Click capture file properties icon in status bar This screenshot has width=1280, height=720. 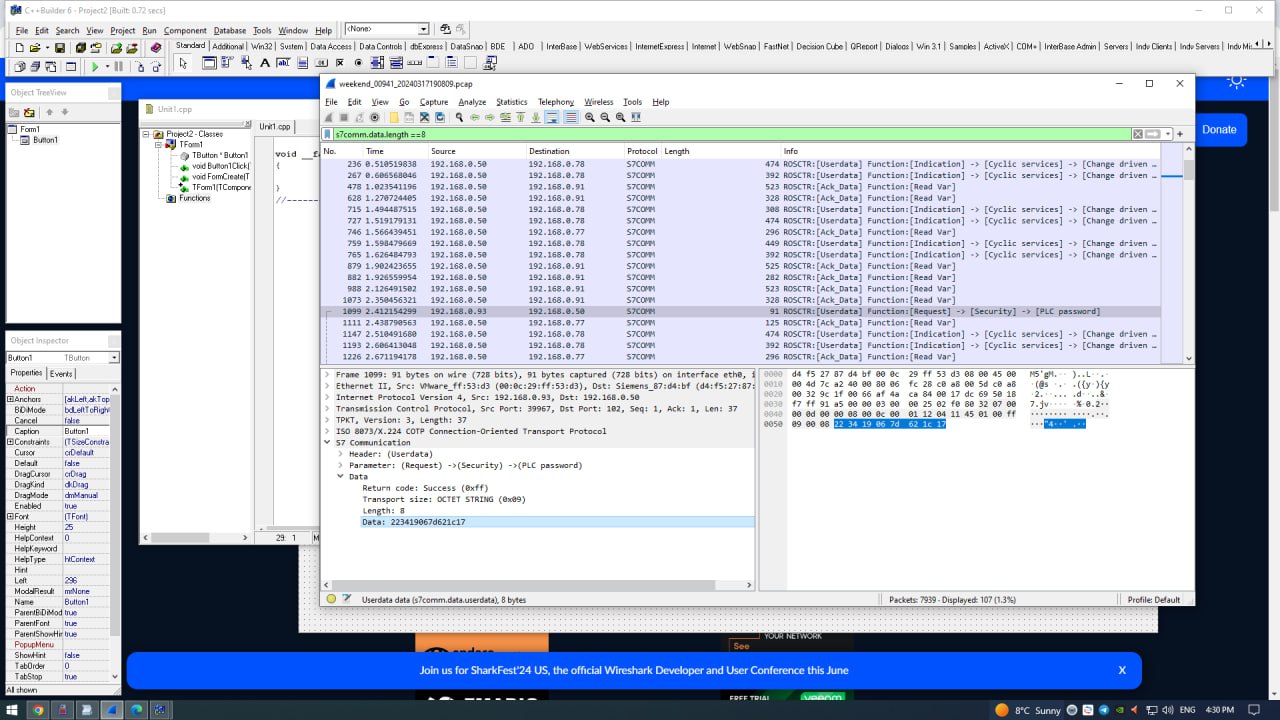pos(347,599)
